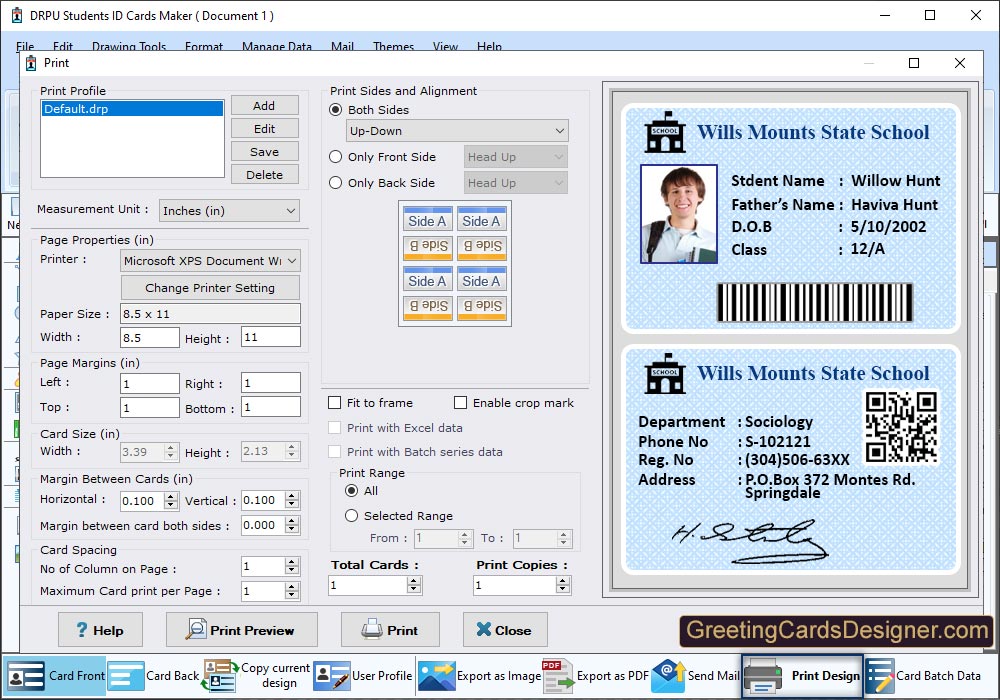Click Send Mail envelope icon

click(x=668, y=676)
